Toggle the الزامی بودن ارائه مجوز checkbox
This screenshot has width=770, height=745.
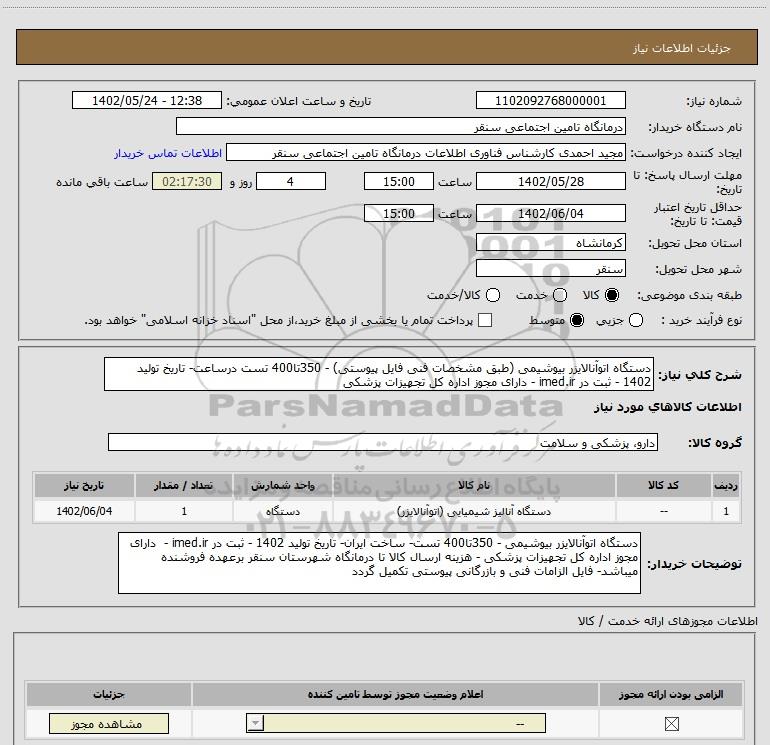[671, 724]
